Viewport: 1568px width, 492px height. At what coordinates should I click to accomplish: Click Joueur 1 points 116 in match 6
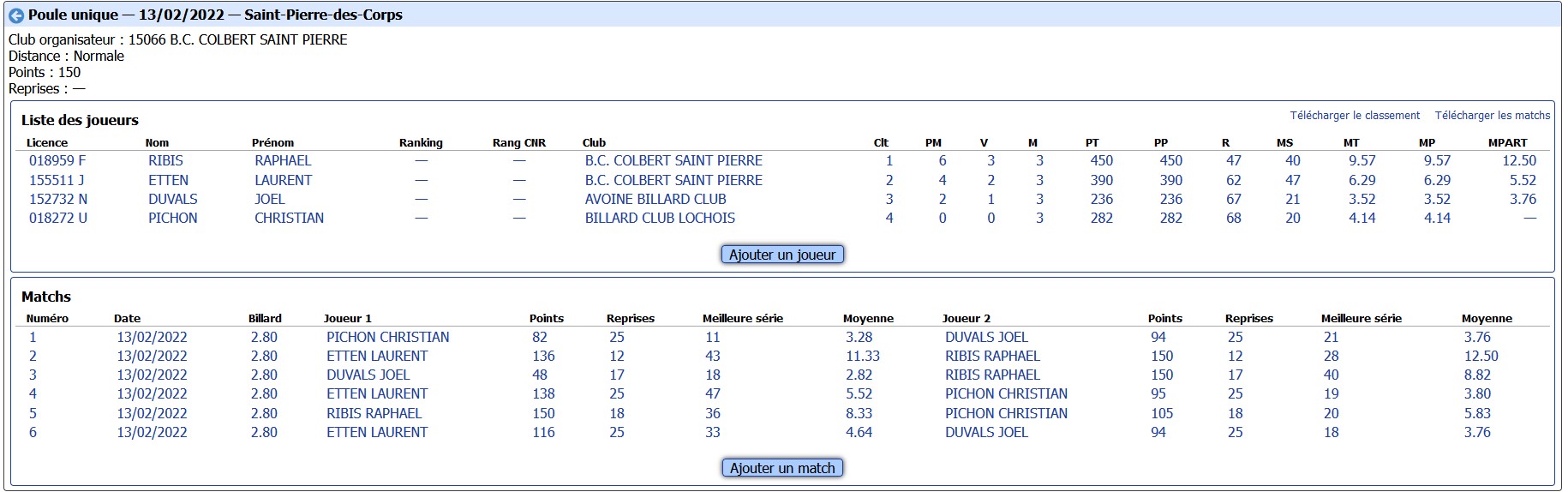point(543,432)
